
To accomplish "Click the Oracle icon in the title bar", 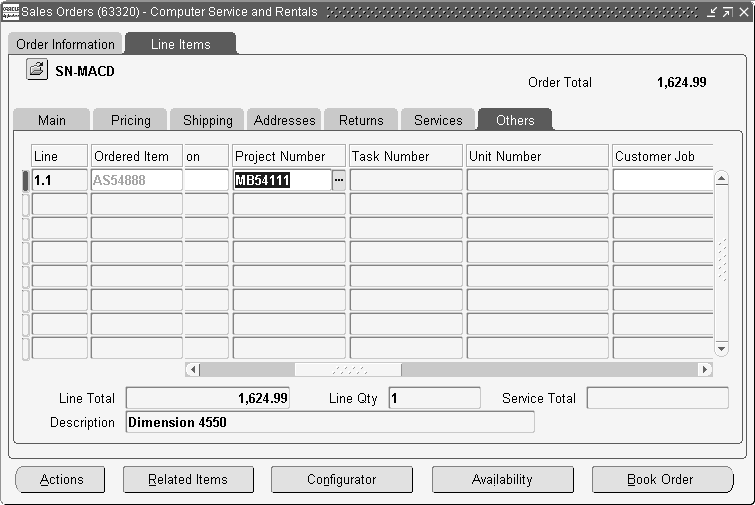I will pyautogui.click(x=10, y=11).
